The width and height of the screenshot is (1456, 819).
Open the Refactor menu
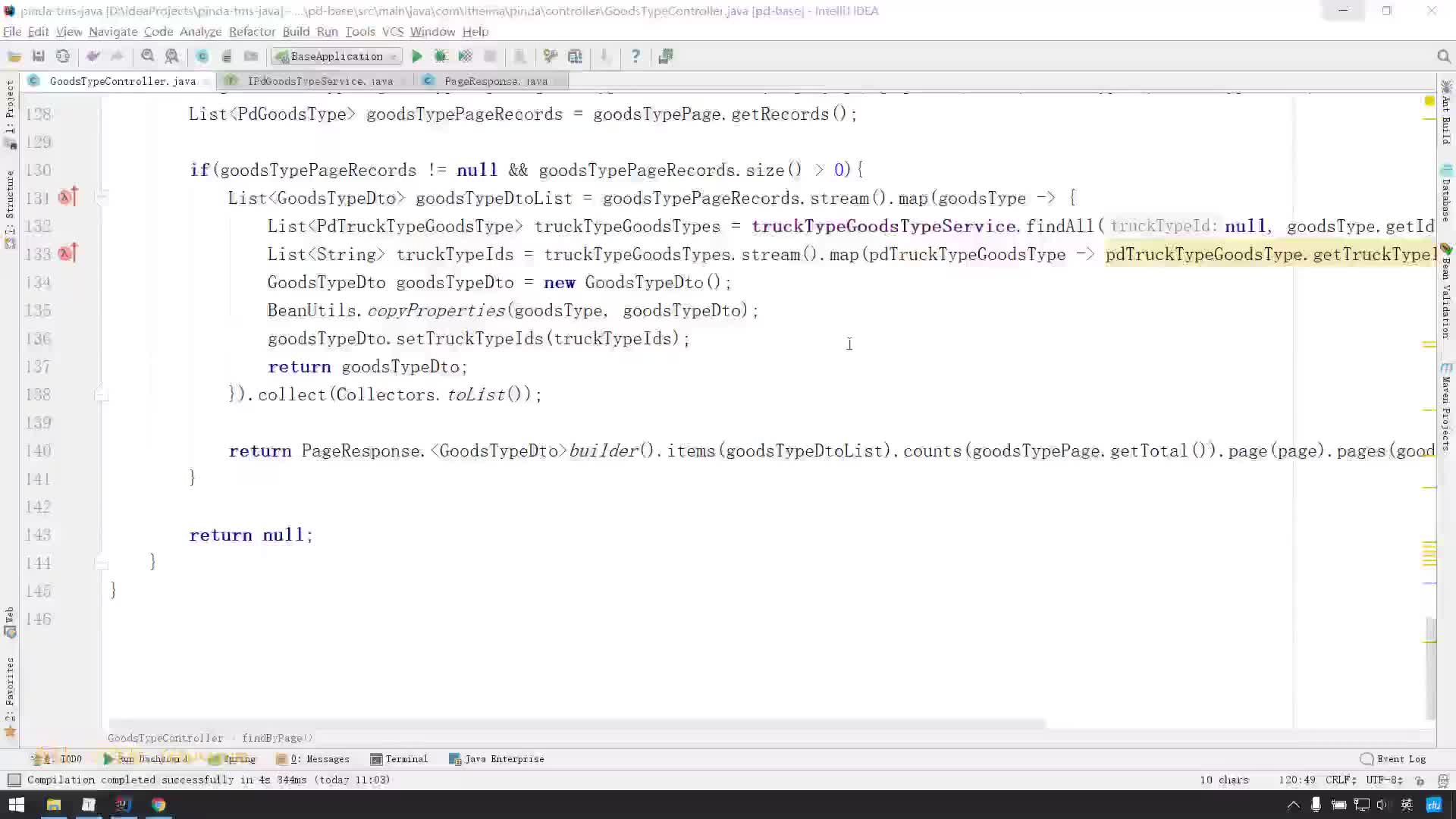tap(252, 32)
